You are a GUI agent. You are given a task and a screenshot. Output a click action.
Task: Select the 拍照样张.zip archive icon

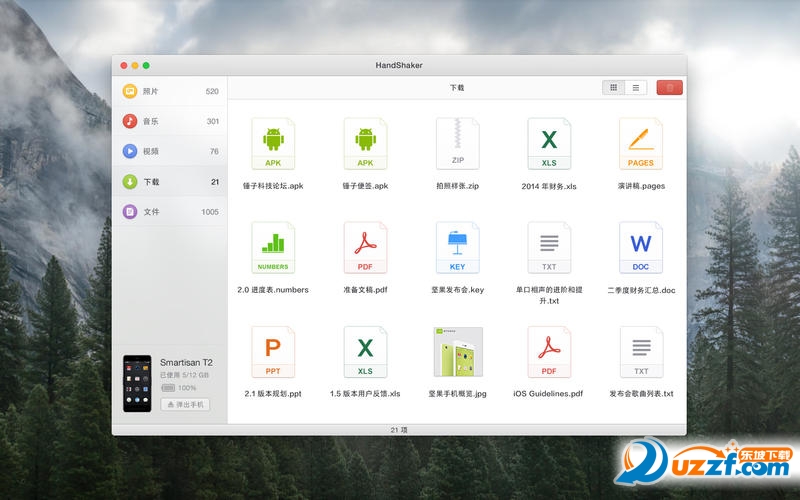tap(458, 144)
